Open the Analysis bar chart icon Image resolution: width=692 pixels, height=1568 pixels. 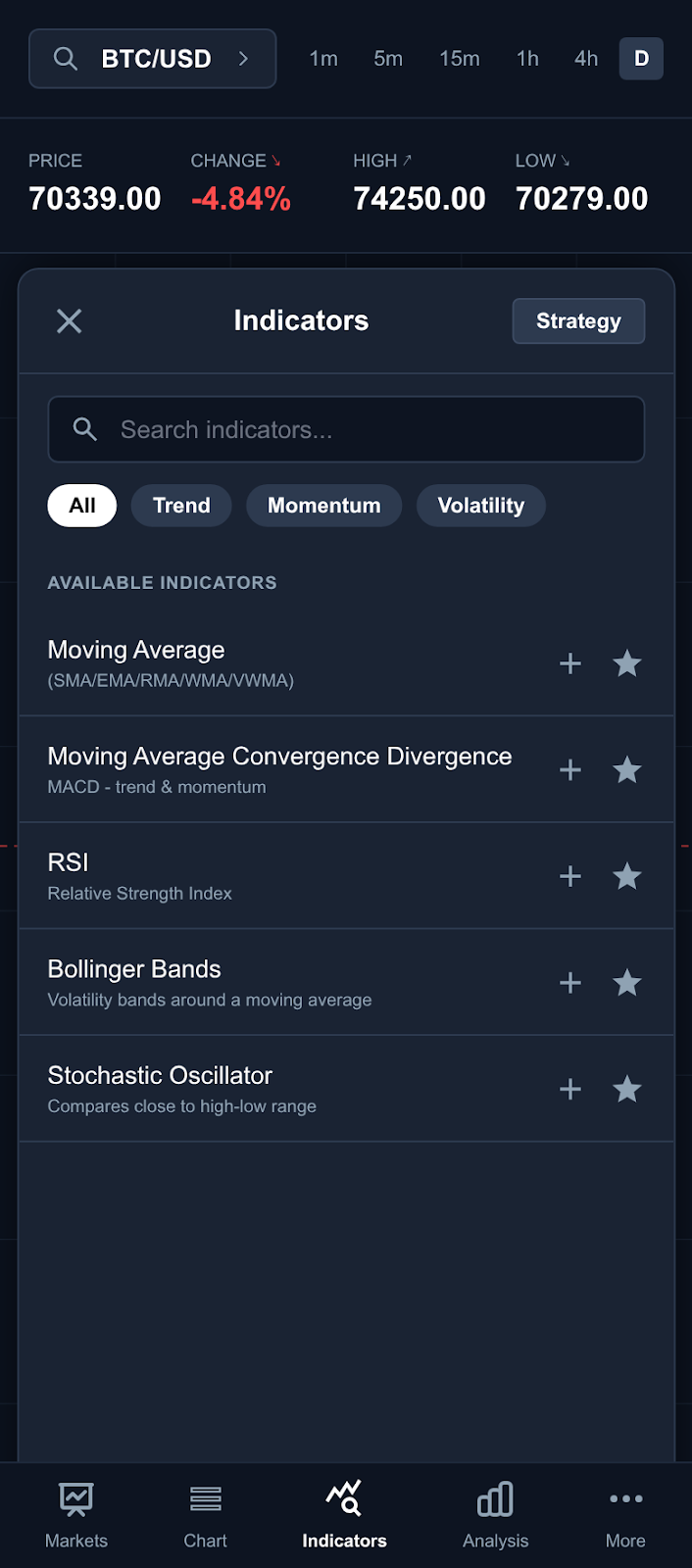click(x=495, y=1499)
